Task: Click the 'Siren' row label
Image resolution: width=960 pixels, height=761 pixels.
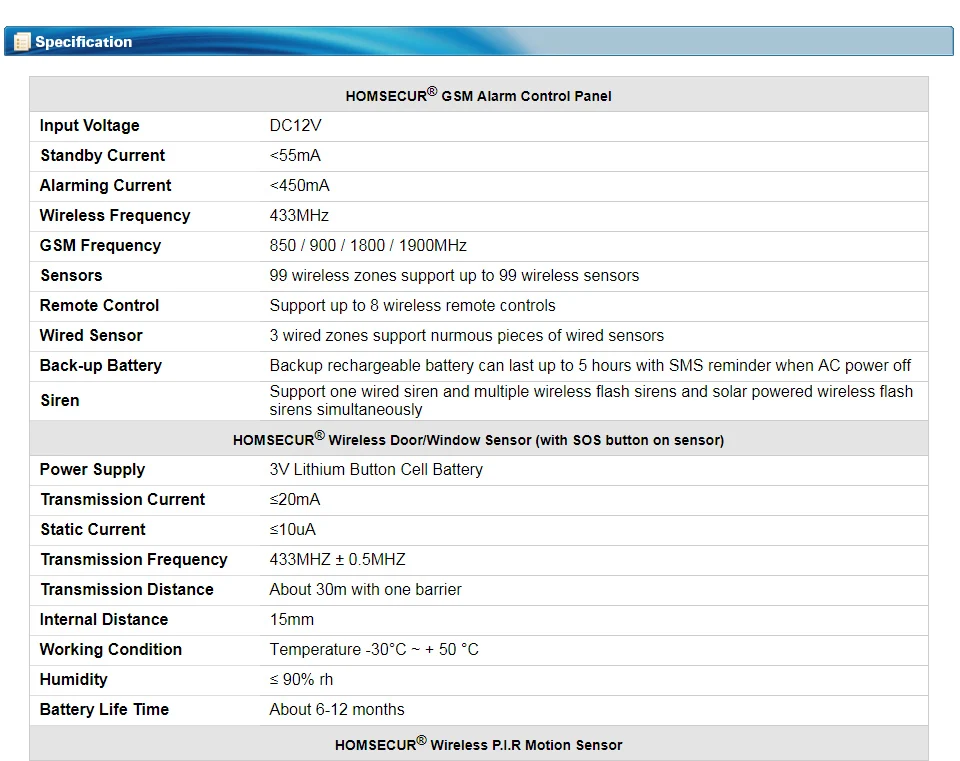Action: coord(60,400)
